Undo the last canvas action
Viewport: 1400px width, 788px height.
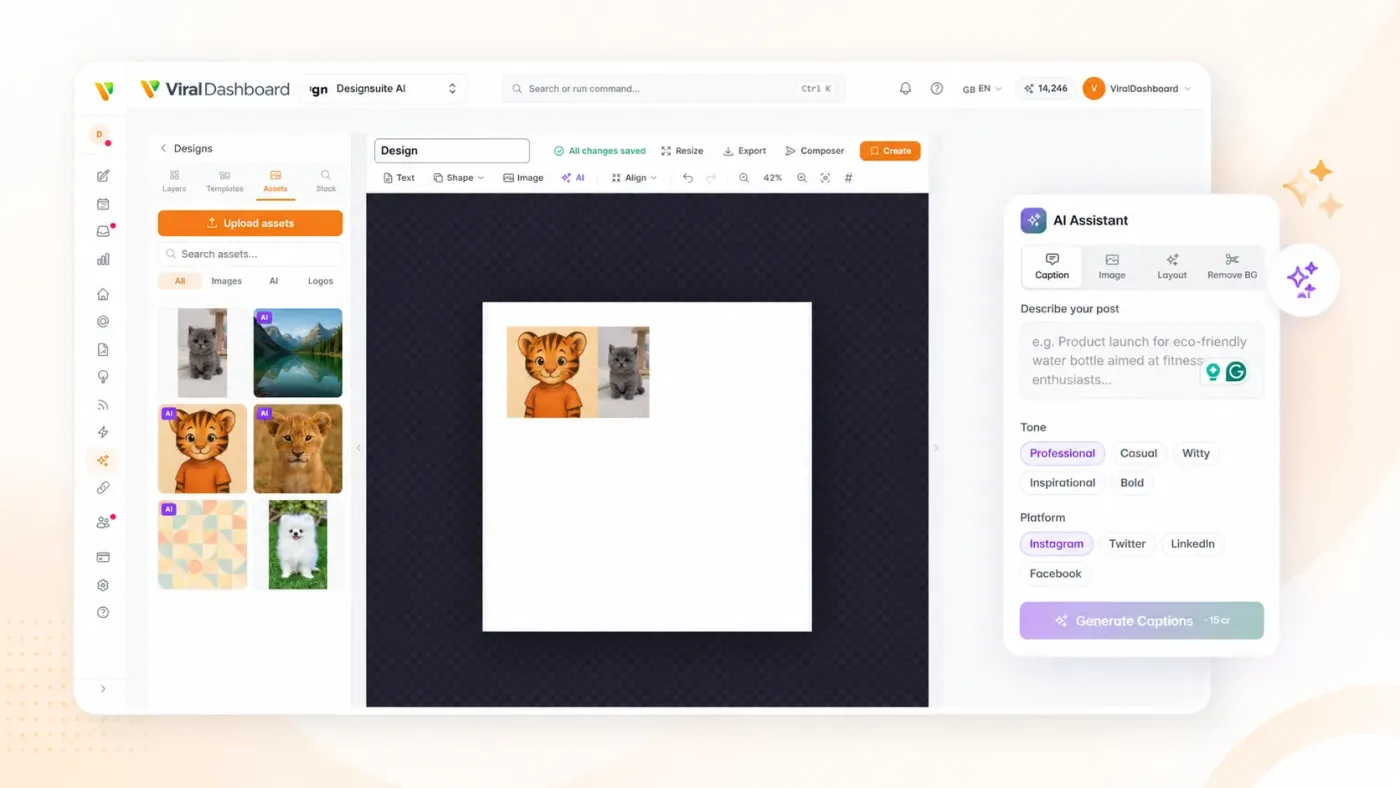click(688, 178)
